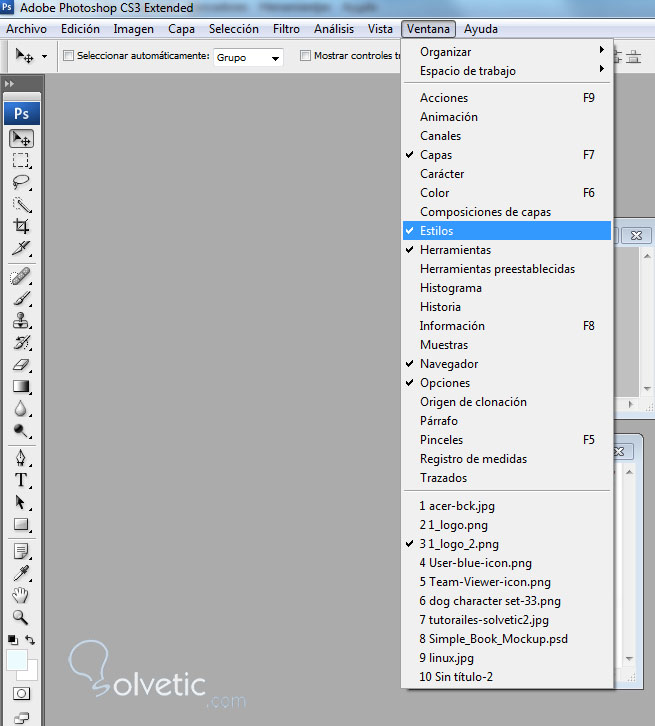Select the Notes tool
This screenshot has width=655, height=726.
[21, 551]
